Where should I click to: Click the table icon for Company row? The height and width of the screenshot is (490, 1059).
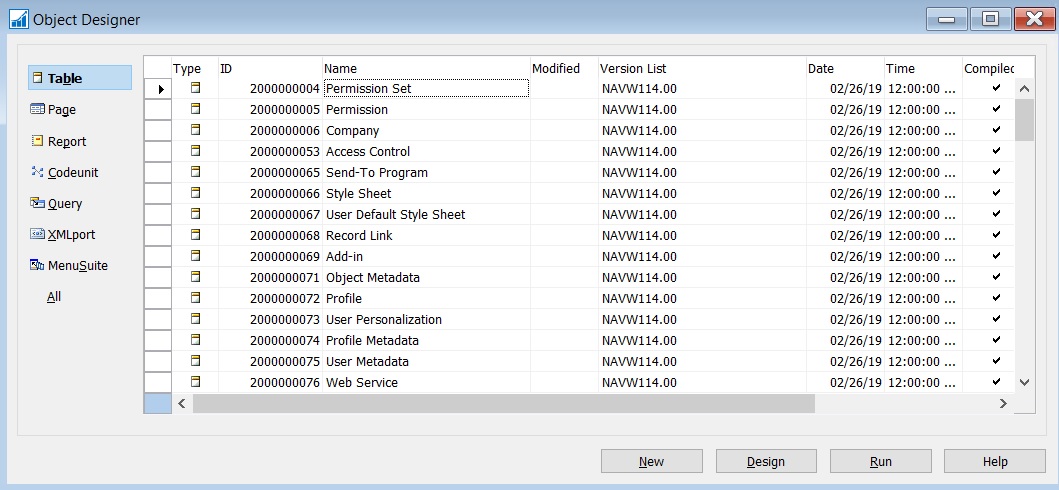pos(196,130)
